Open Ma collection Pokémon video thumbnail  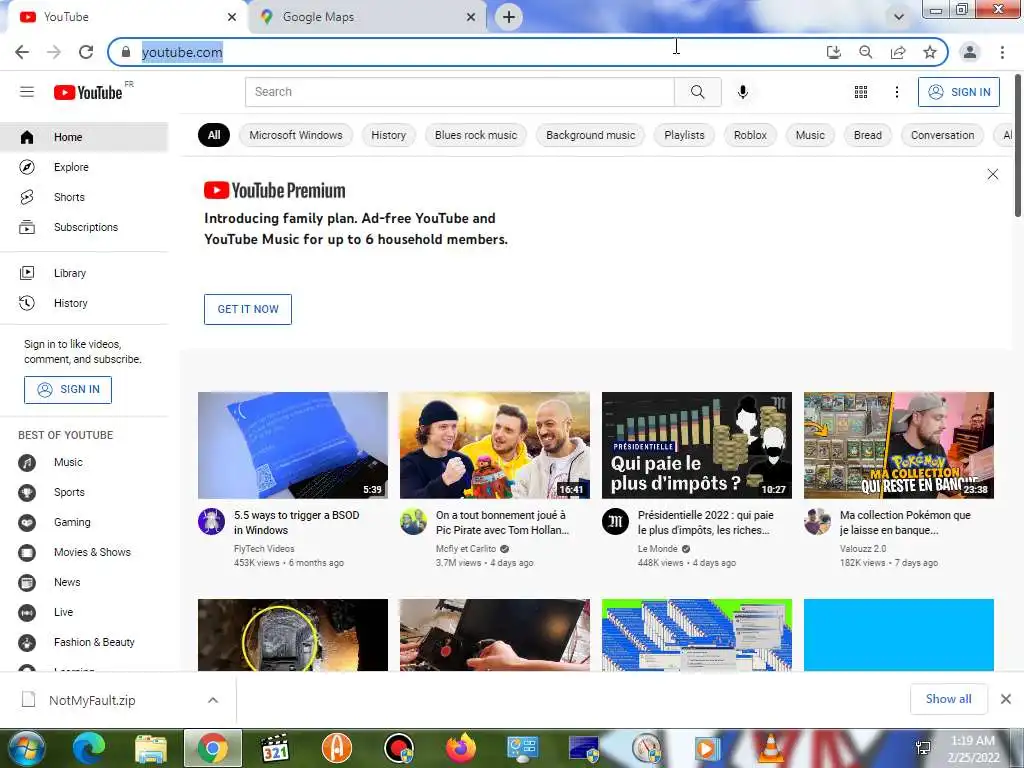(899, 445)
